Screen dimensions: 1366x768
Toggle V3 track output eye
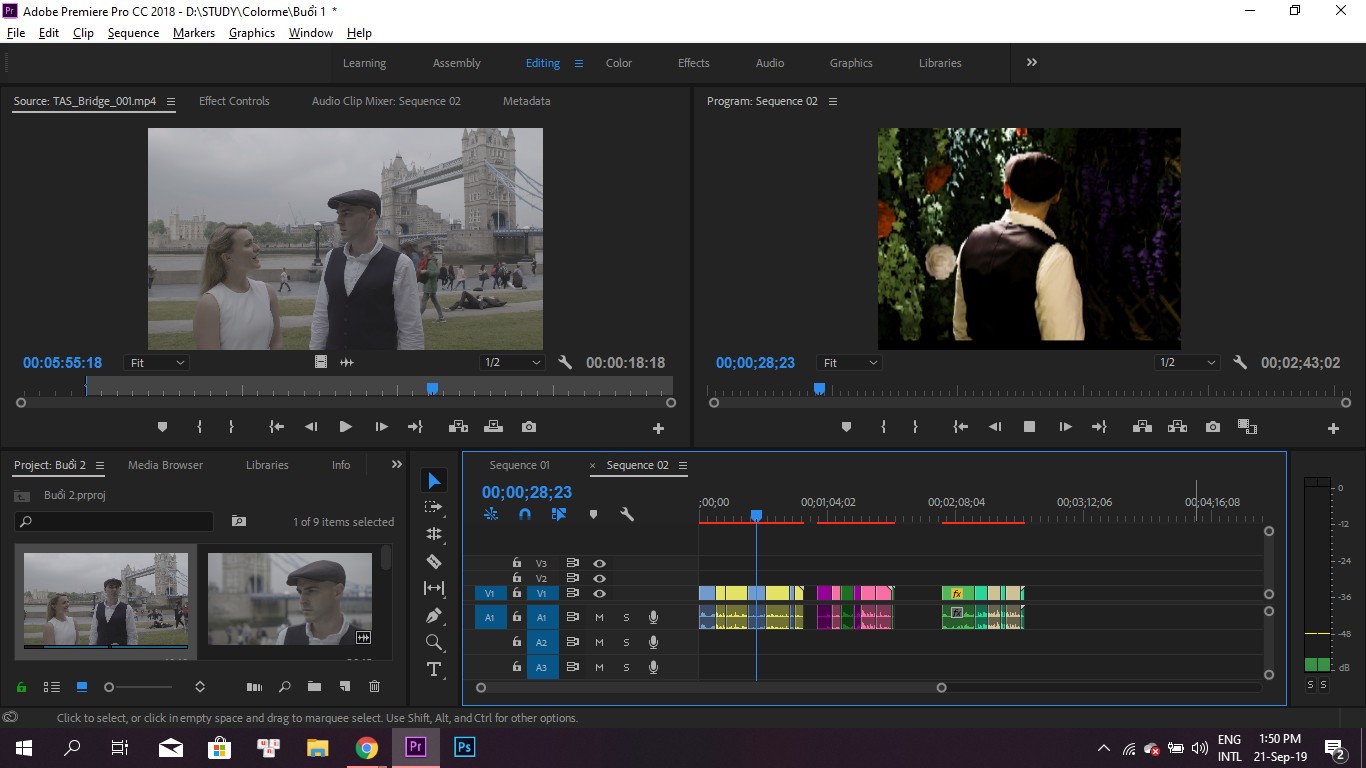[599, 563]
